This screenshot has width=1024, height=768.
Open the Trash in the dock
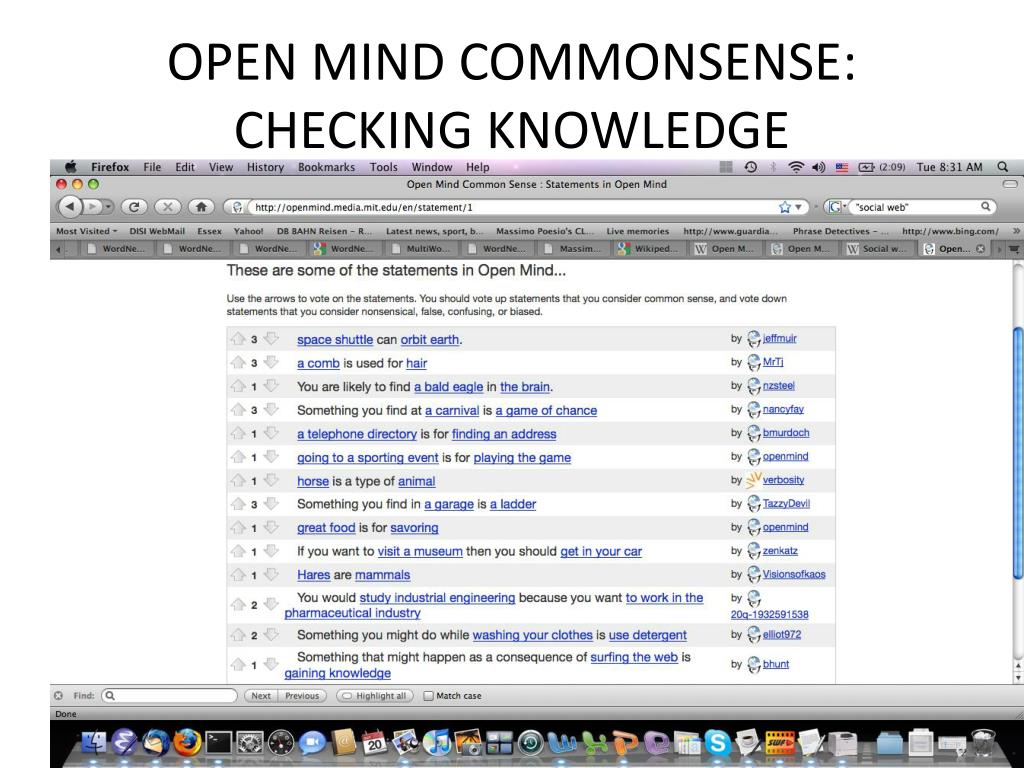[x=983, y=743]
